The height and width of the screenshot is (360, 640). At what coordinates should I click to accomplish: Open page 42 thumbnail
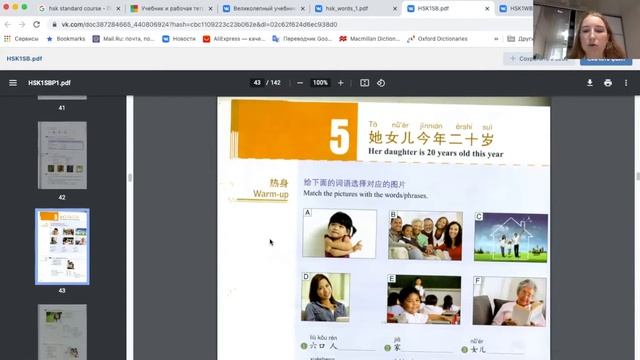(62, 156)
